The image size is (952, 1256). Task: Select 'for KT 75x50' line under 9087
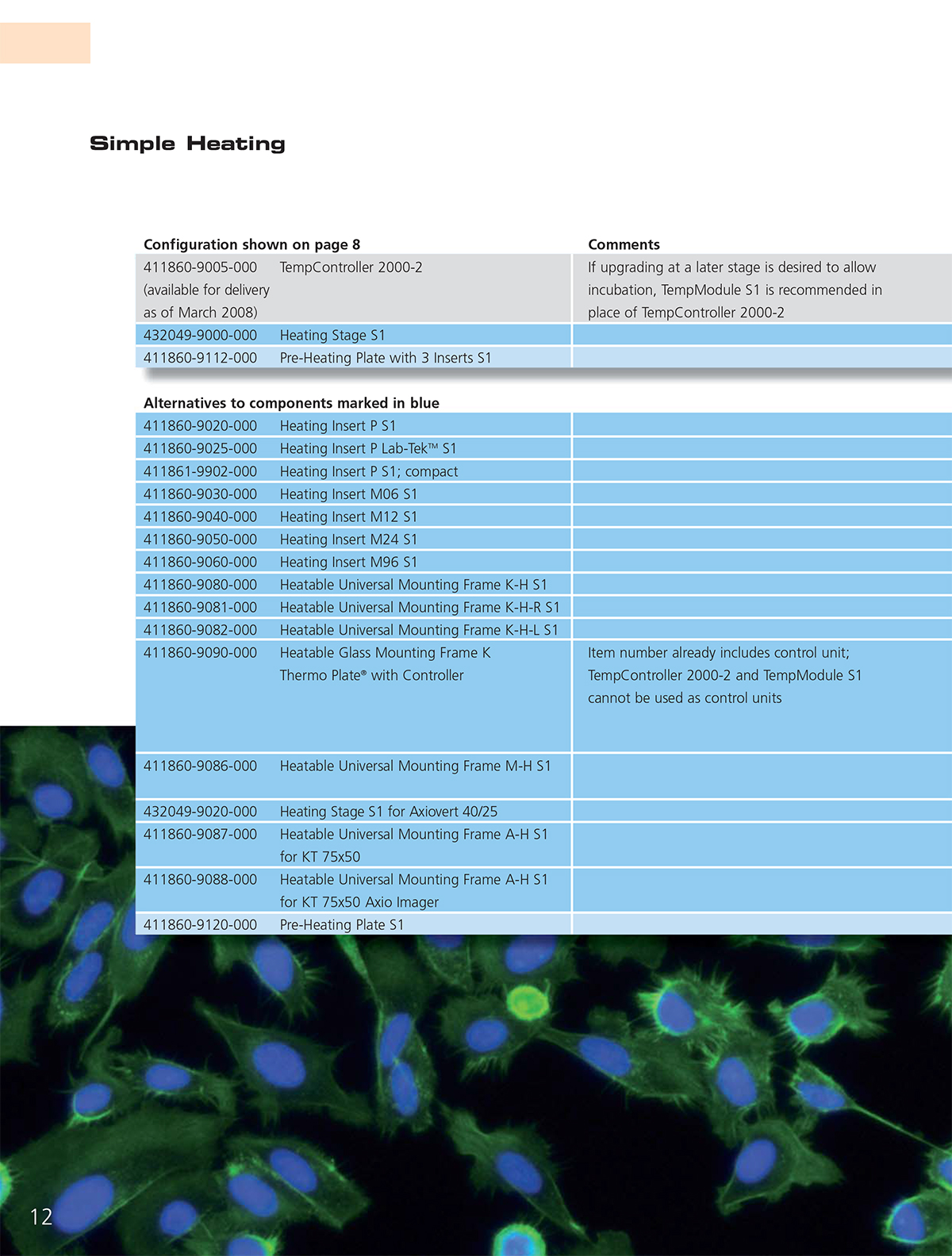click(320, 857)
